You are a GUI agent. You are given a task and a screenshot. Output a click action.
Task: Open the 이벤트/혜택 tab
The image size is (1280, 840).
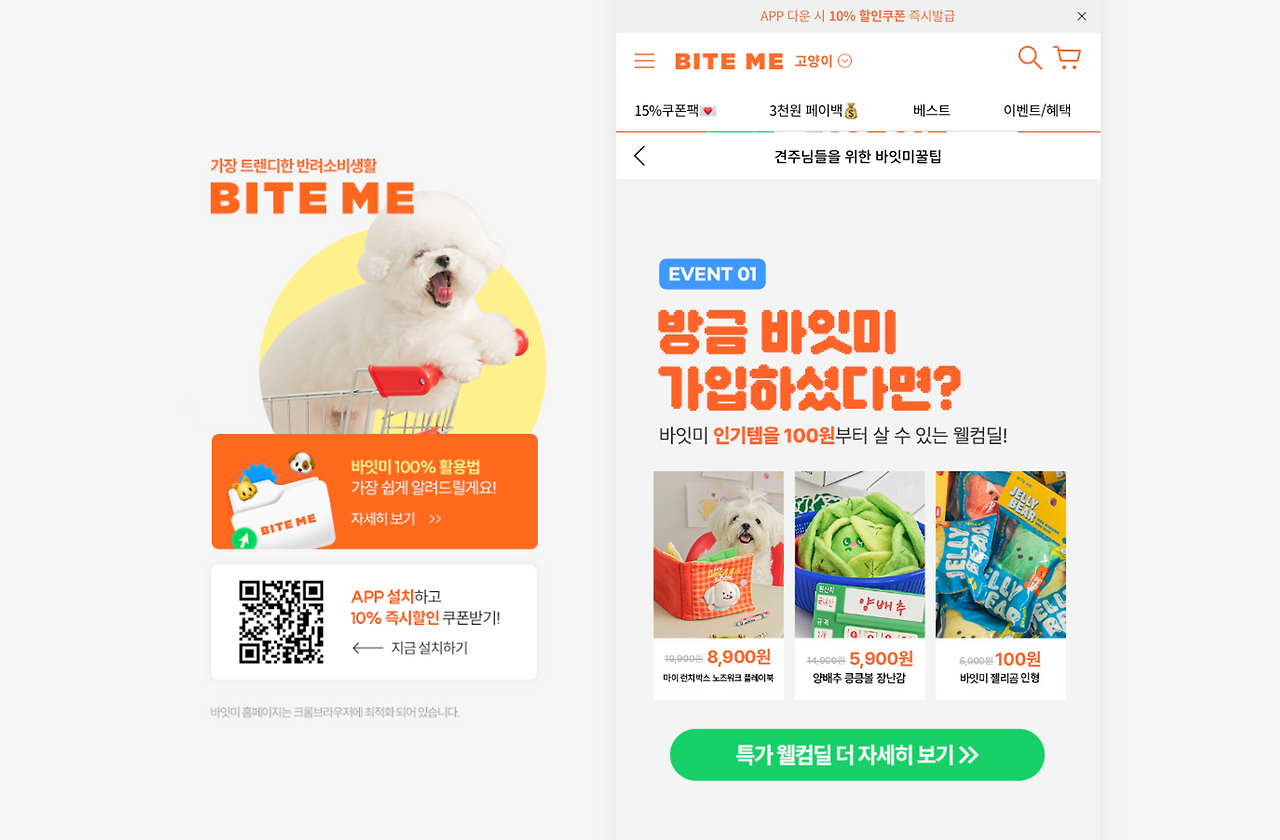pyautogui.click(x=1037, y=110)
